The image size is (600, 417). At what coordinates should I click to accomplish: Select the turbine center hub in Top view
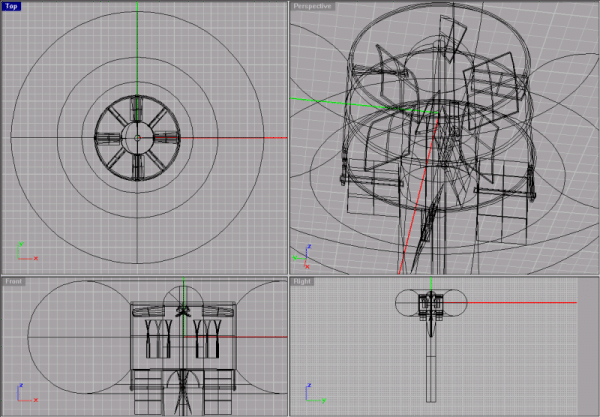point(138,137)
